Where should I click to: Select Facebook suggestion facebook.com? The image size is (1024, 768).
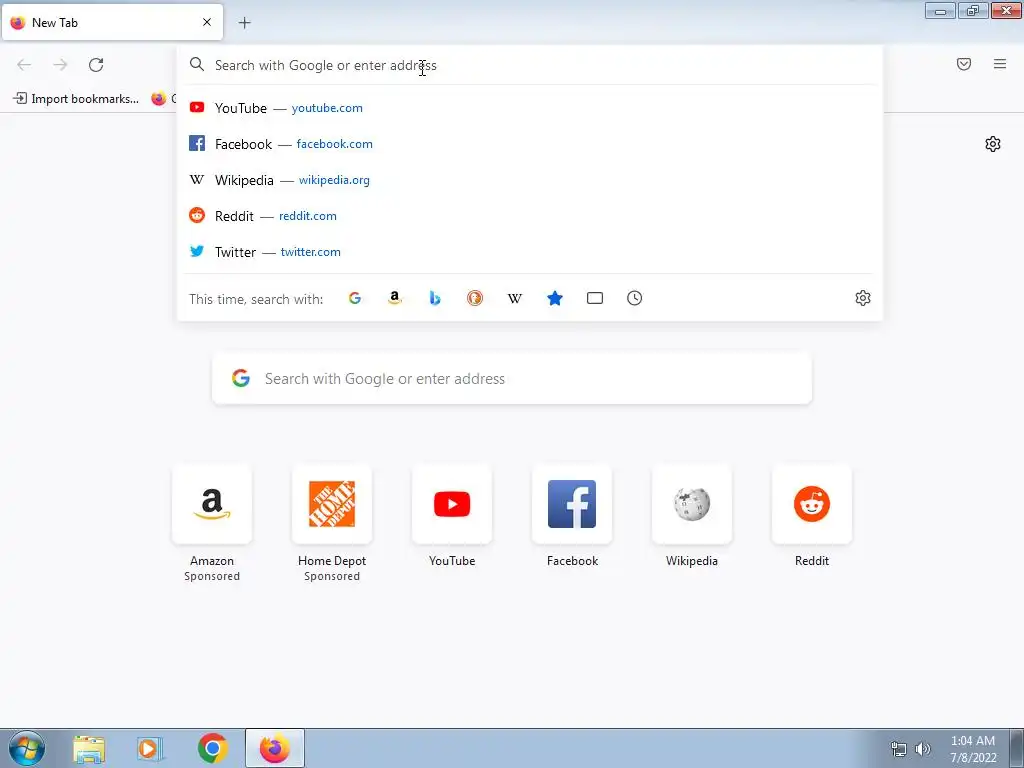(x=530, y=144)
